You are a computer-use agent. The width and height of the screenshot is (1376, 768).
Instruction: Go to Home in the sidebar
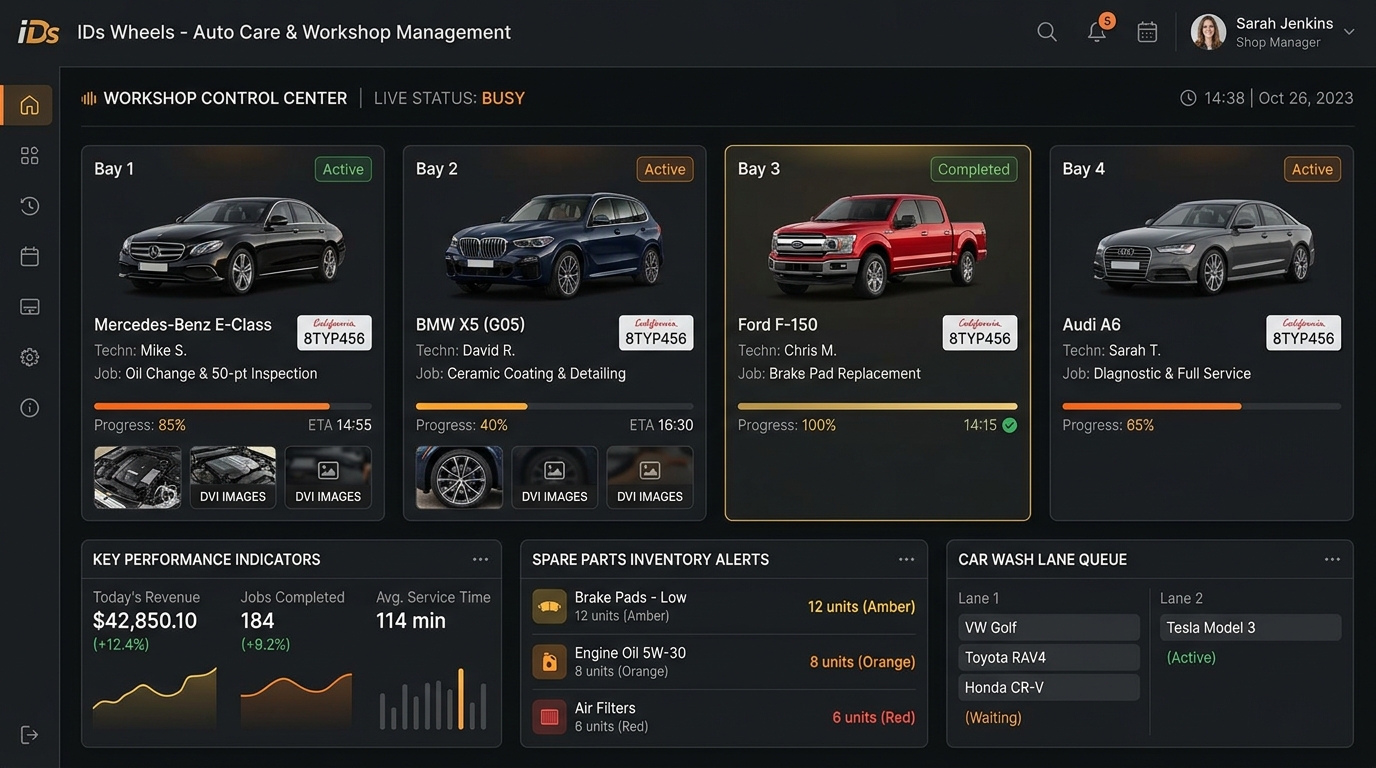29,105
